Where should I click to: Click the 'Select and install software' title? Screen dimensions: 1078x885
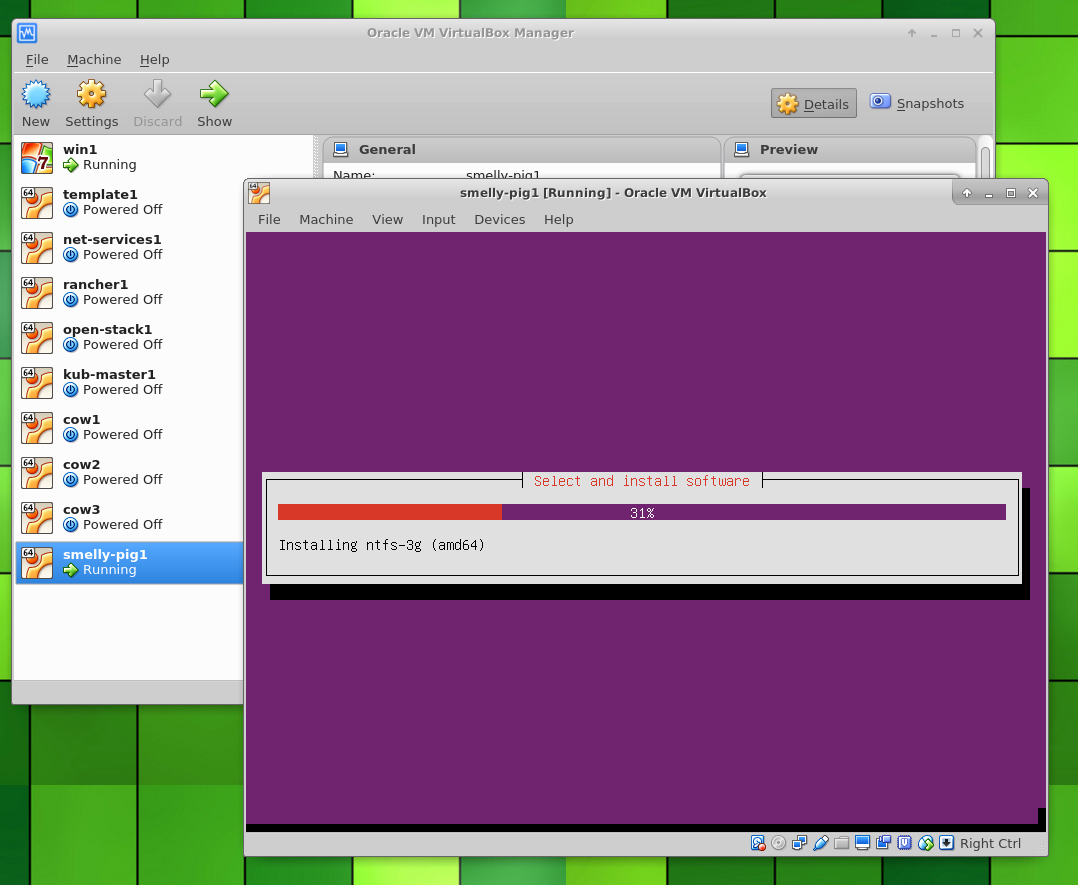pyautogui.click(x=641, y=481)
